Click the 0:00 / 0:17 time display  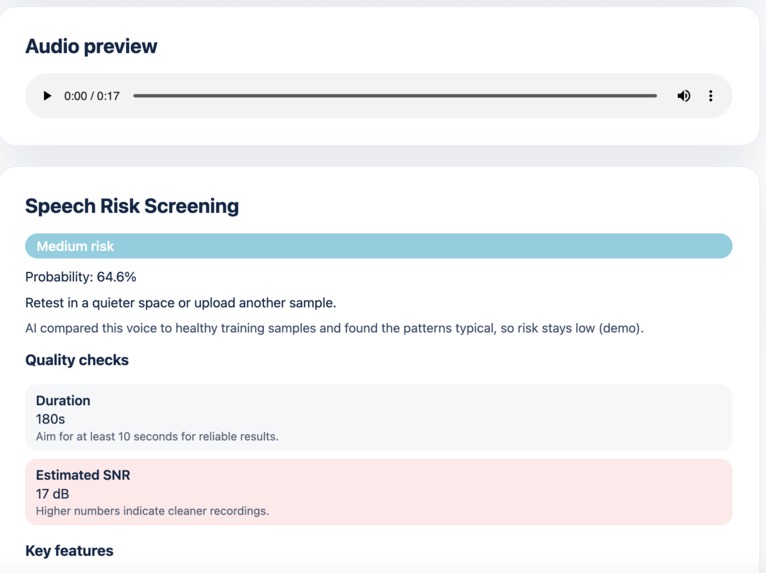[92, 96]
